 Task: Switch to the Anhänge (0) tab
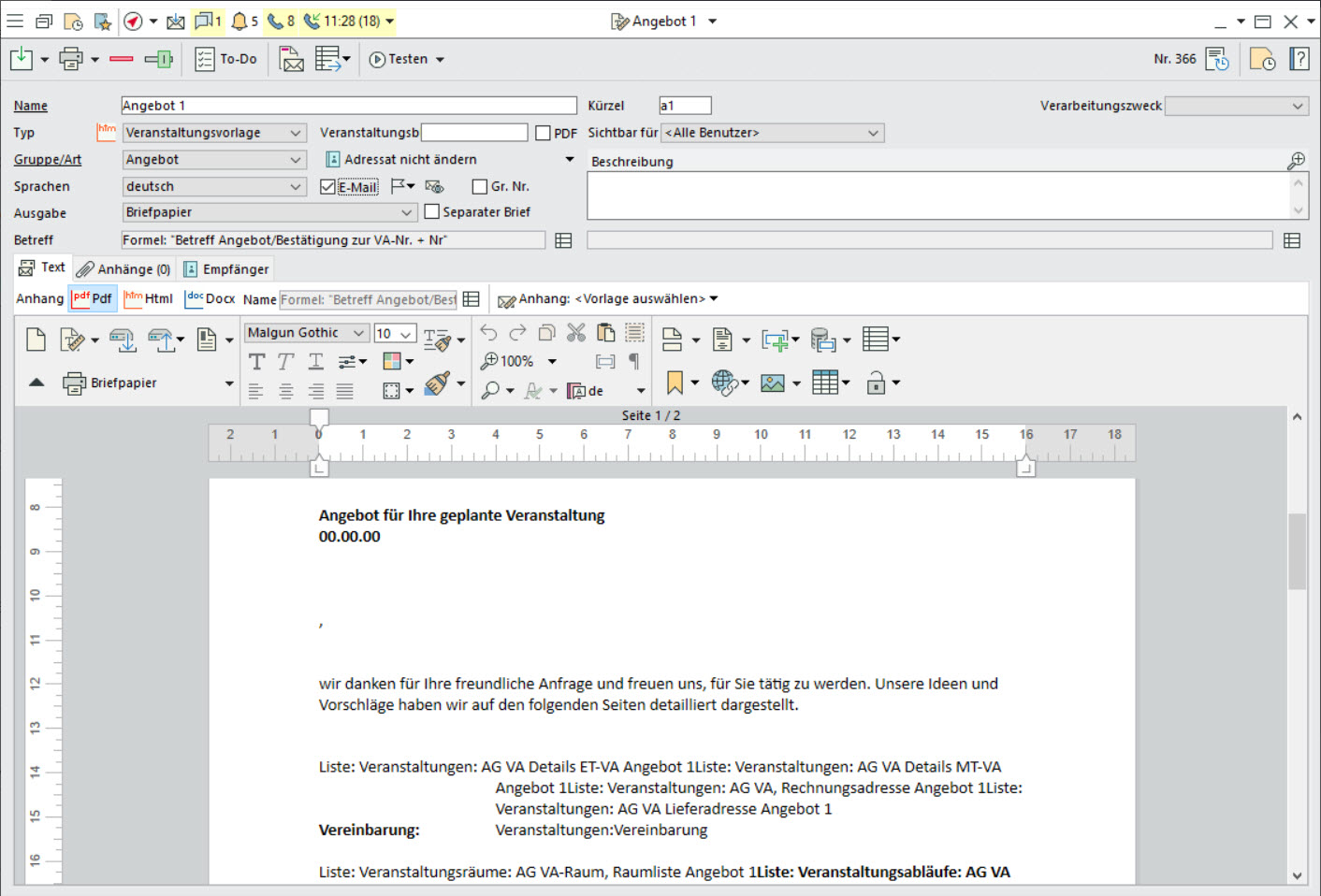pyautogui.click(x=123, y=269)
